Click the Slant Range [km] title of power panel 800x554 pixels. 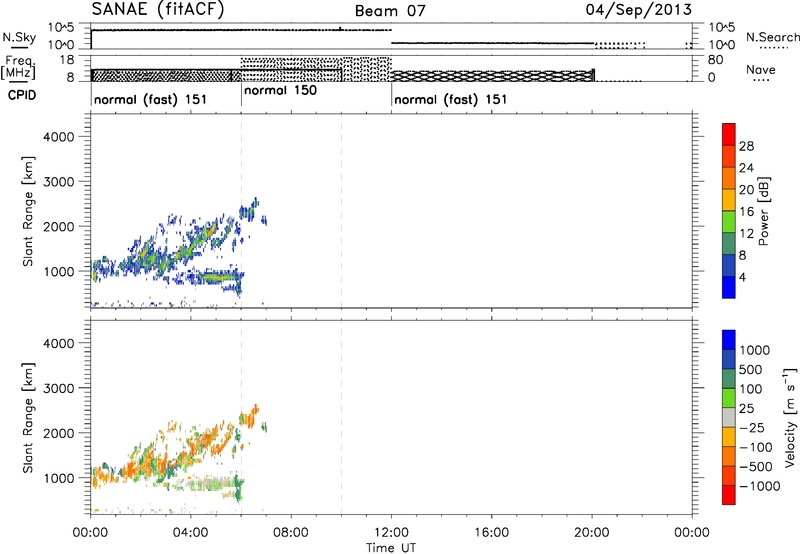28,211
